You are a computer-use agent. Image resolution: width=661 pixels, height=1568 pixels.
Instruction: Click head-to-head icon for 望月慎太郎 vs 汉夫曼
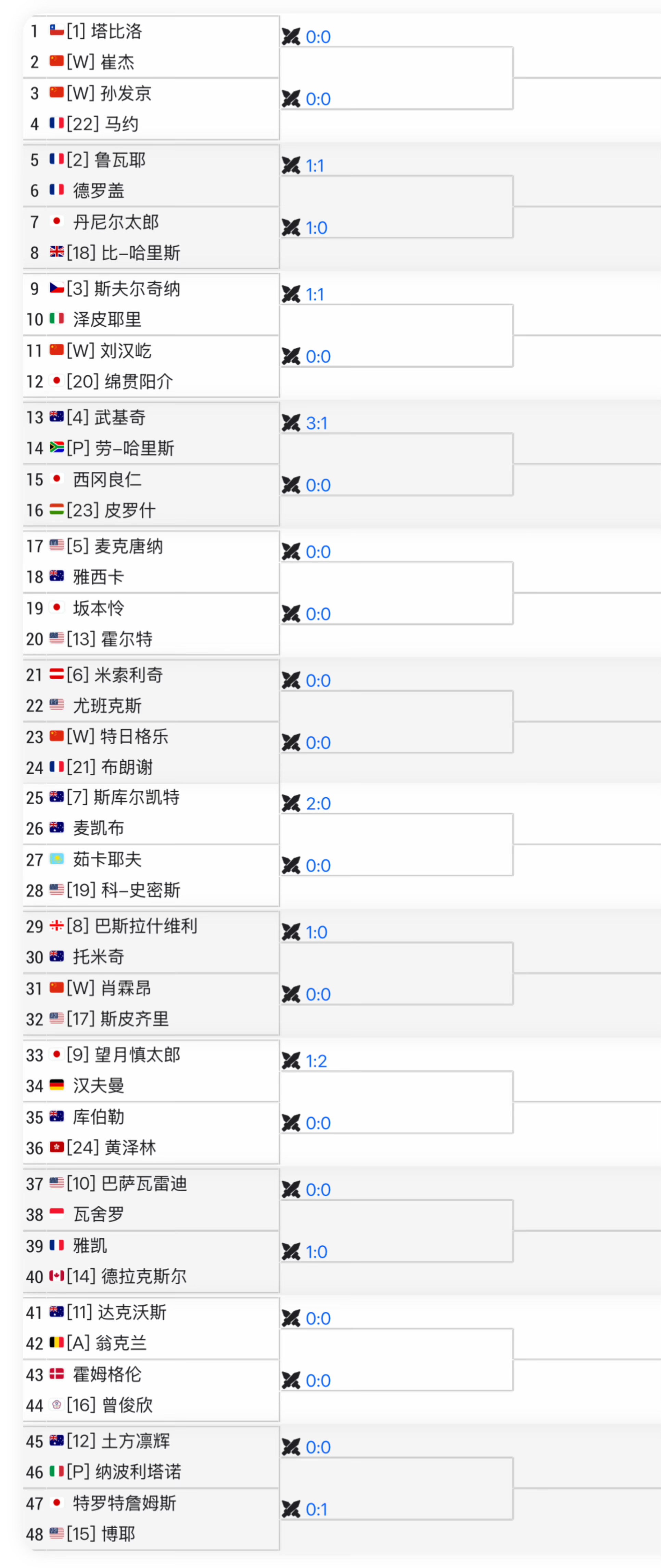pos(291,1061)
